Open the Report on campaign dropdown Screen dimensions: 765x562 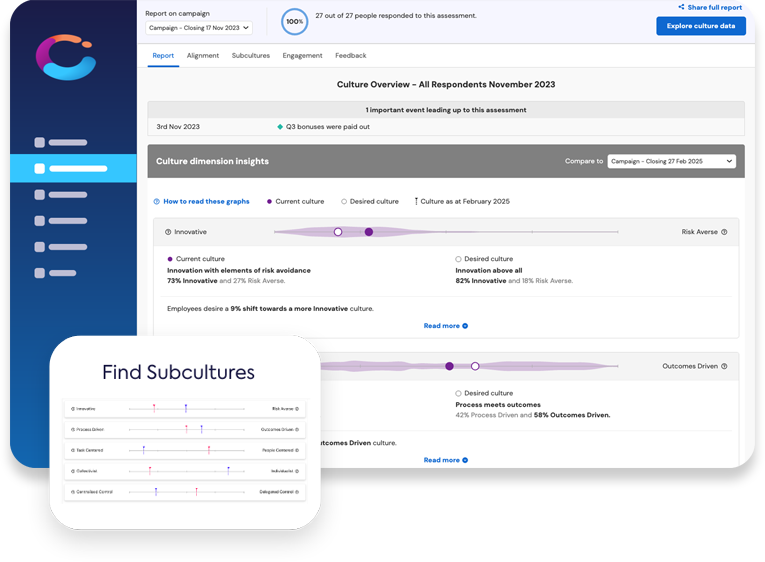198,28
